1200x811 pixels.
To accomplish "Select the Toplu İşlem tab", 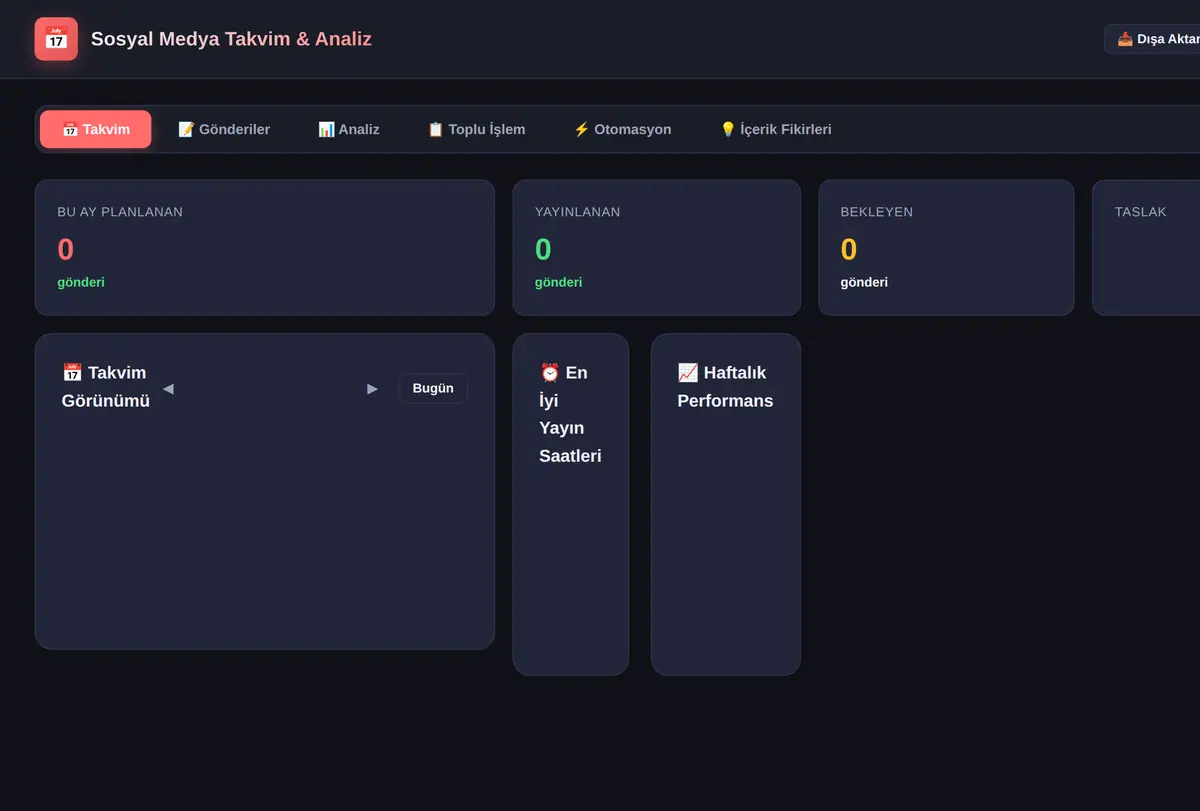I will [x=476, y=129].
